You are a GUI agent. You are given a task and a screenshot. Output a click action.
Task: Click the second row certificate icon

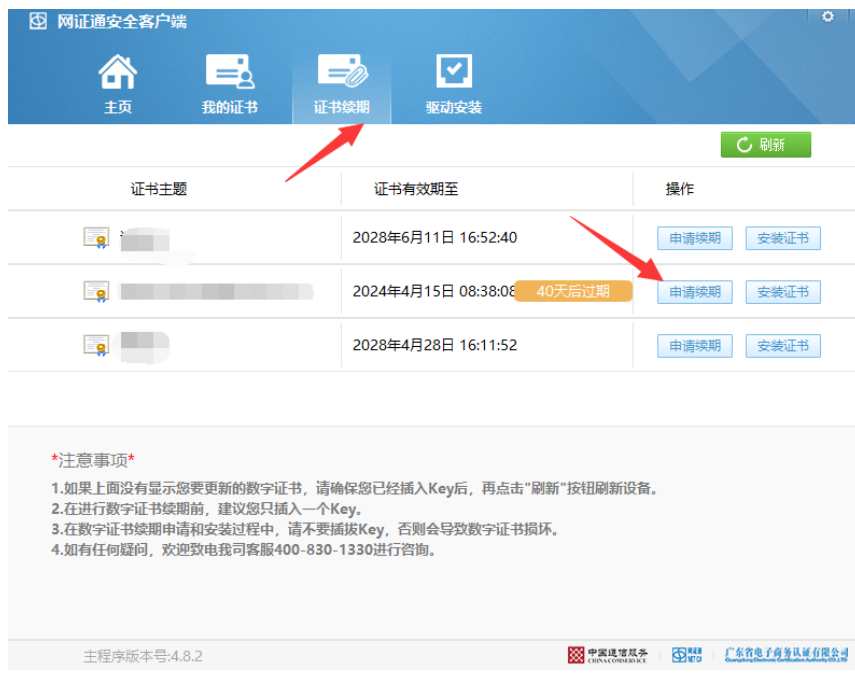click(96, 292)
